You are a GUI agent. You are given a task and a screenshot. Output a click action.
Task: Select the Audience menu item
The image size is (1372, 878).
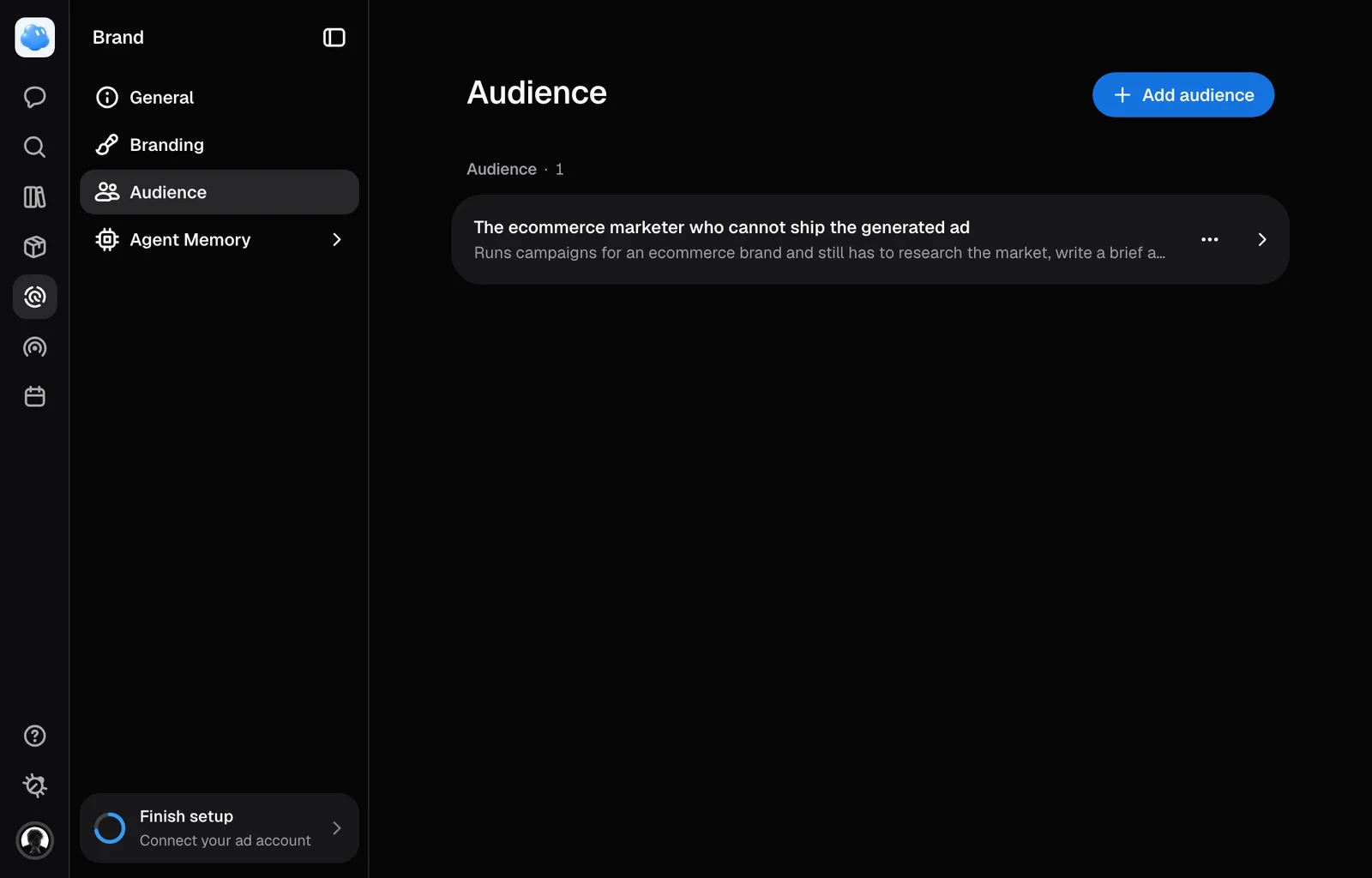pos(220,192)
